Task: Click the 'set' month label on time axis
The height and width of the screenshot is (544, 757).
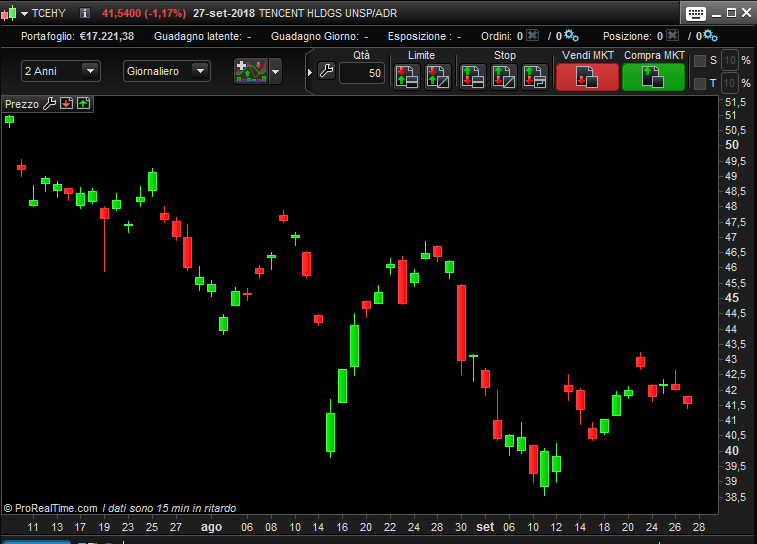Action: coord(485,527)
